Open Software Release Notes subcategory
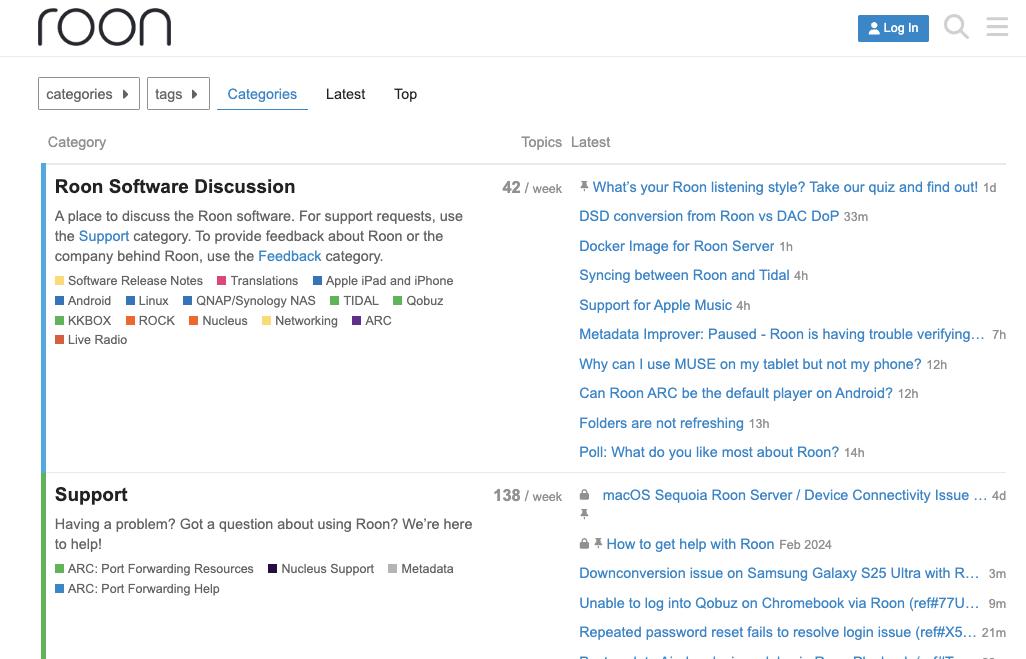The image size is (1026, 659). [129, 281]
